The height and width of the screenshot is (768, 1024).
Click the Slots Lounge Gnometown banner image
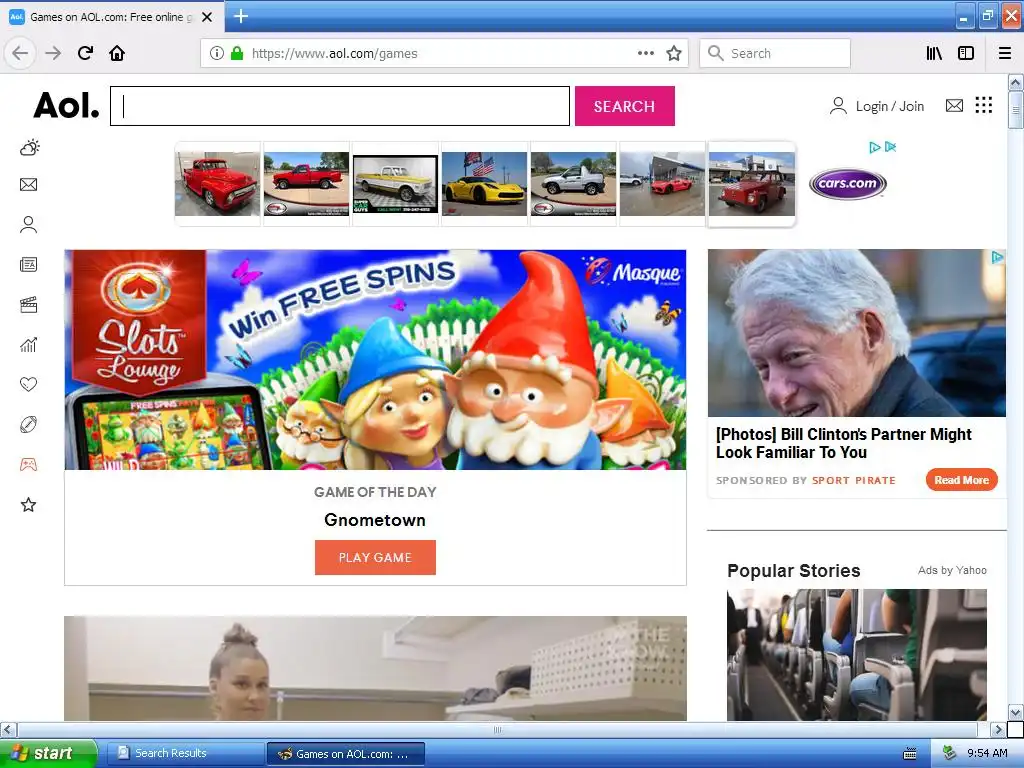pyautogui.click(x=375, y=359)
